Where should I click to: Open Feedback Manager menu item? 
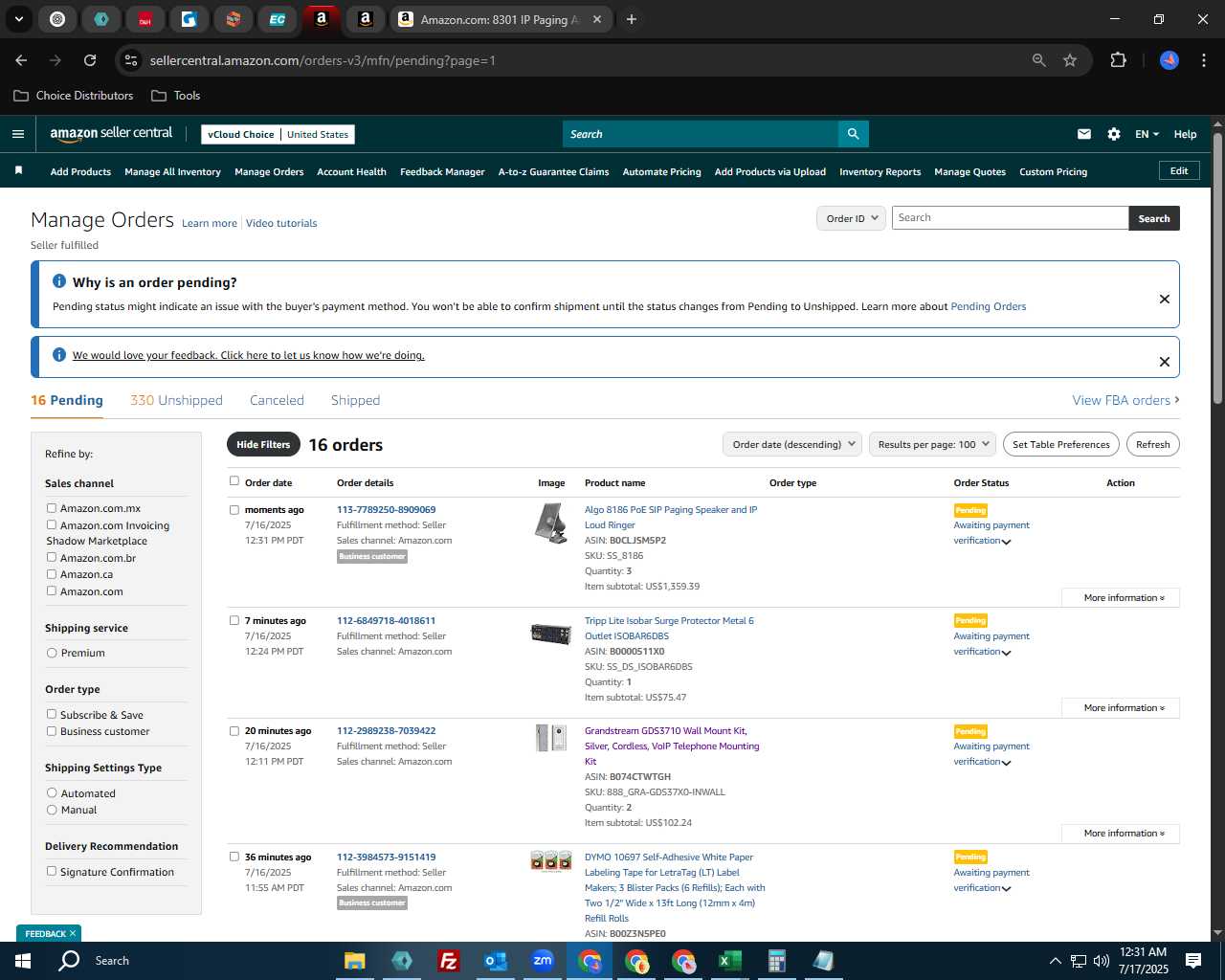442,171
